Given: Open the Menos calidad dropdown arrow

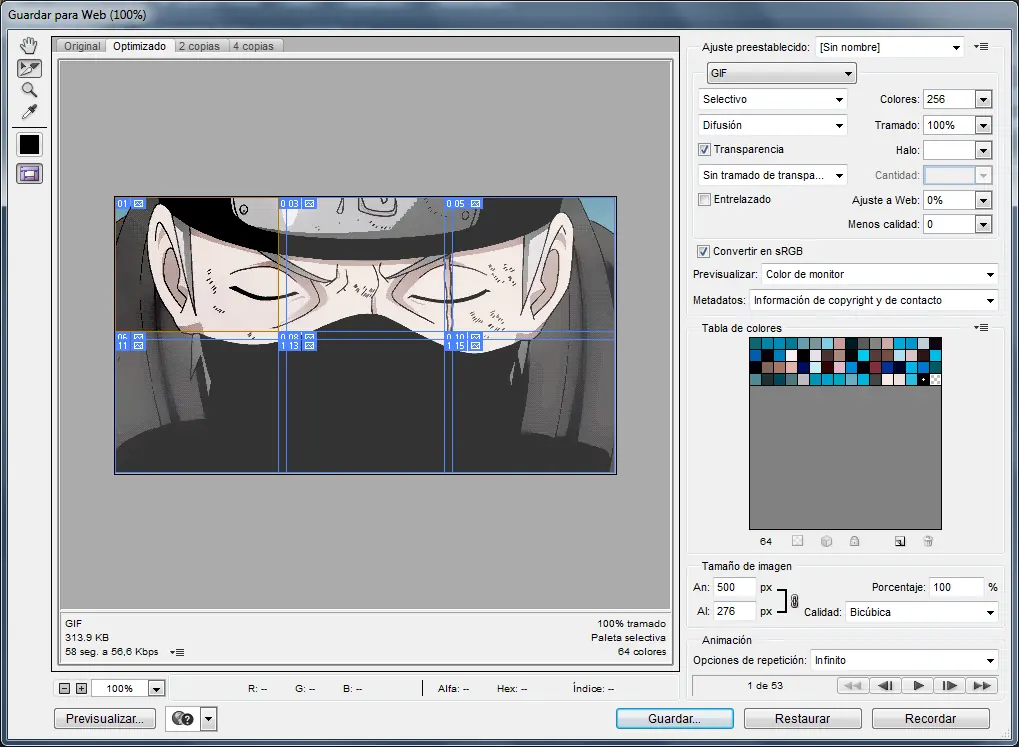Looking at the screenshot, I should 983,224.
